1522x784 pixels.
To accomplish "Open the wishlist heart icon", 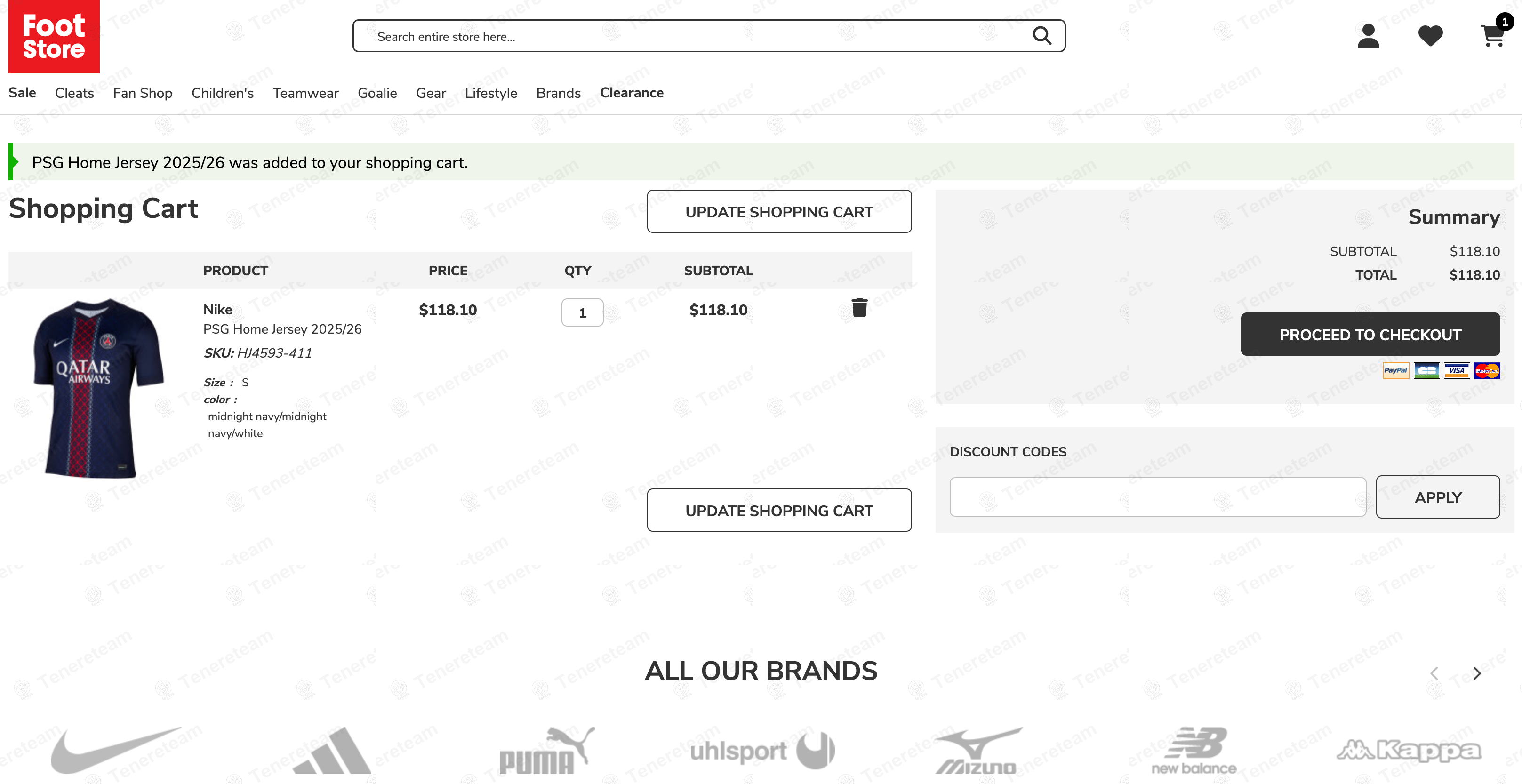I will click(x=1430, y=36).
